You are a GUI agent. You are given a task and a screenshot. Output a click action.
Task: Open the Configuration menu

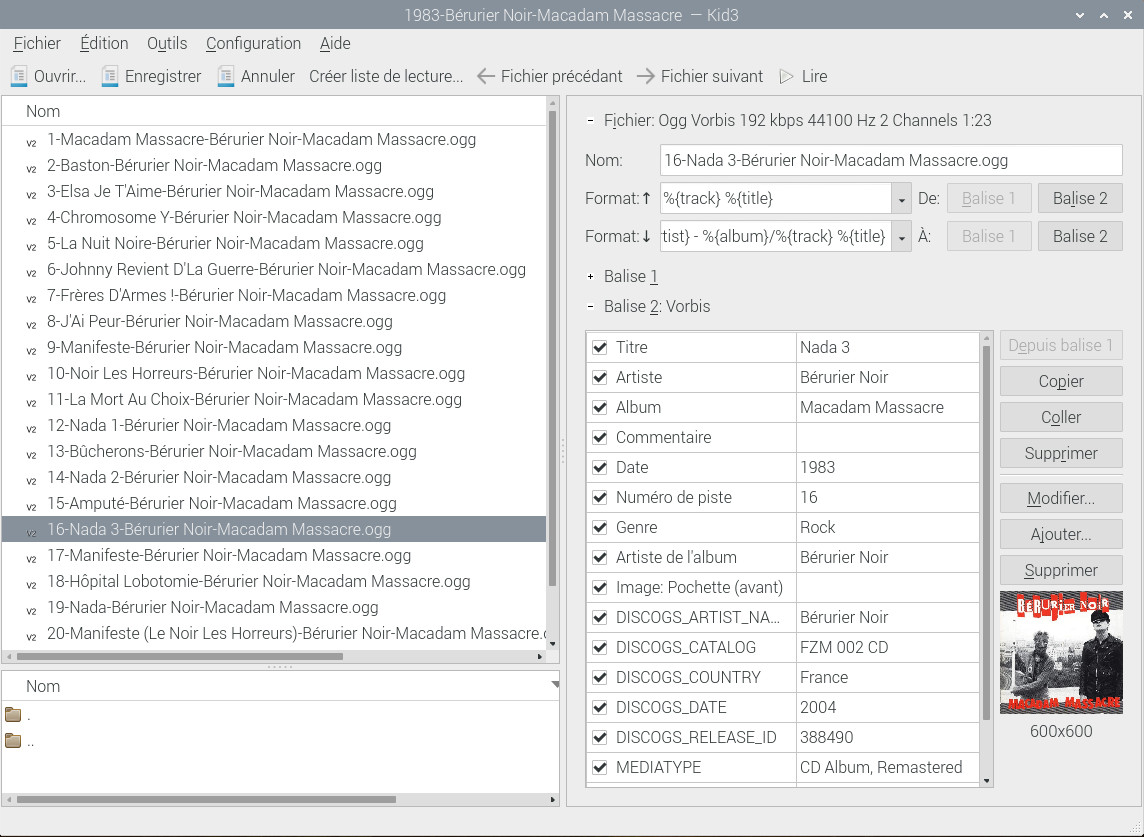click(253, 43)
